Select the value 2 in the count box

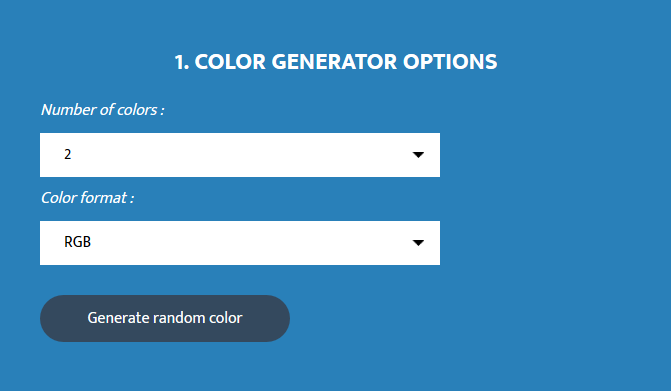(x=68, y=154)
